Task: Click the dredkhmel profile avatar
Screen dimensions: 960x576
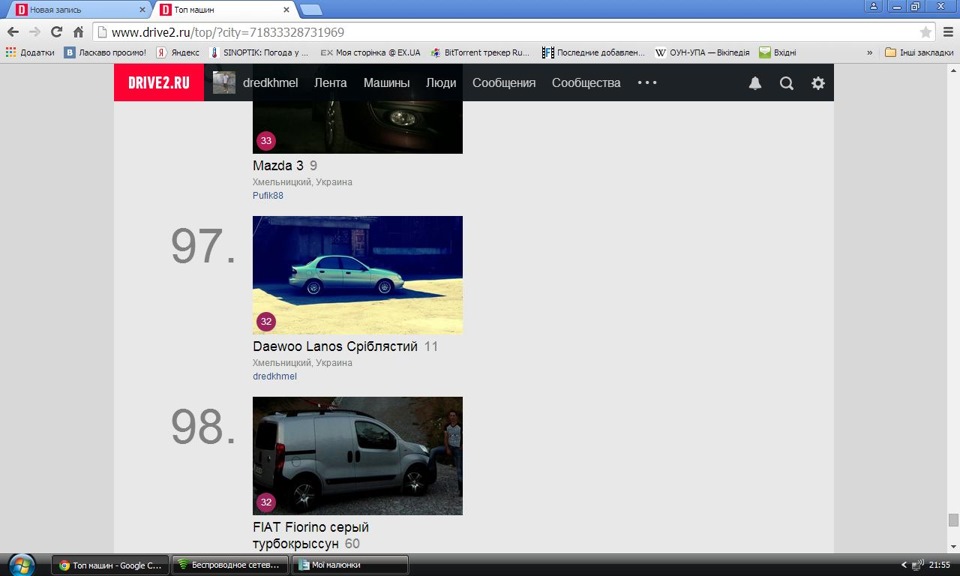Action: click(x=224, y=83)
